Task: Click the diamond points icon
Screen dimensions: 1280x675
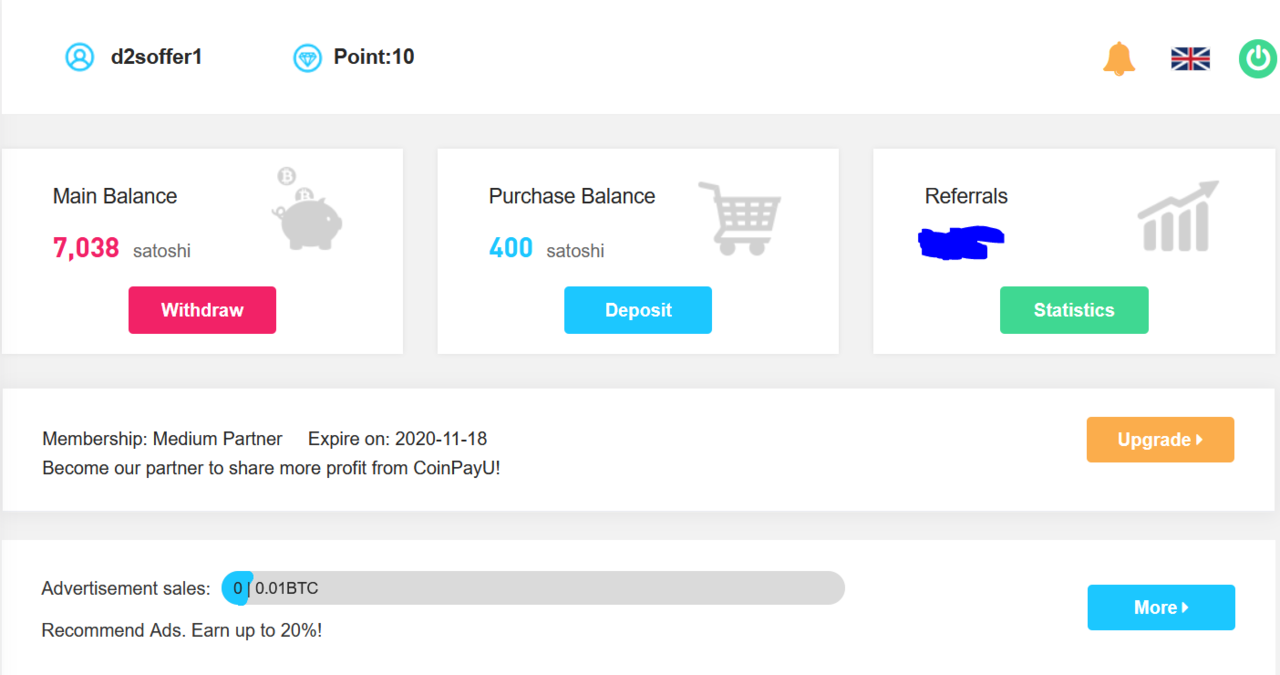Action: pos(307,58)
